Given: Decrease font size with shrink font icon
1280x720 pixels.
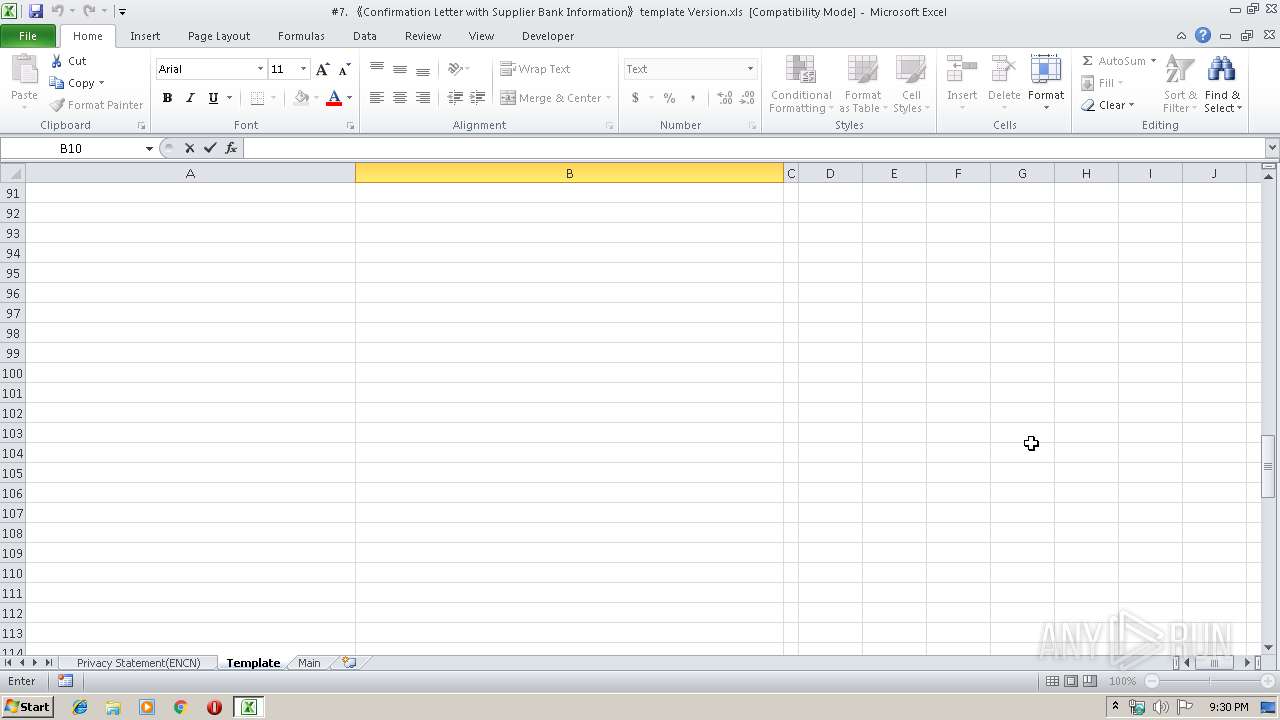Looking at the screenshot, I should (x=344, y=69).
